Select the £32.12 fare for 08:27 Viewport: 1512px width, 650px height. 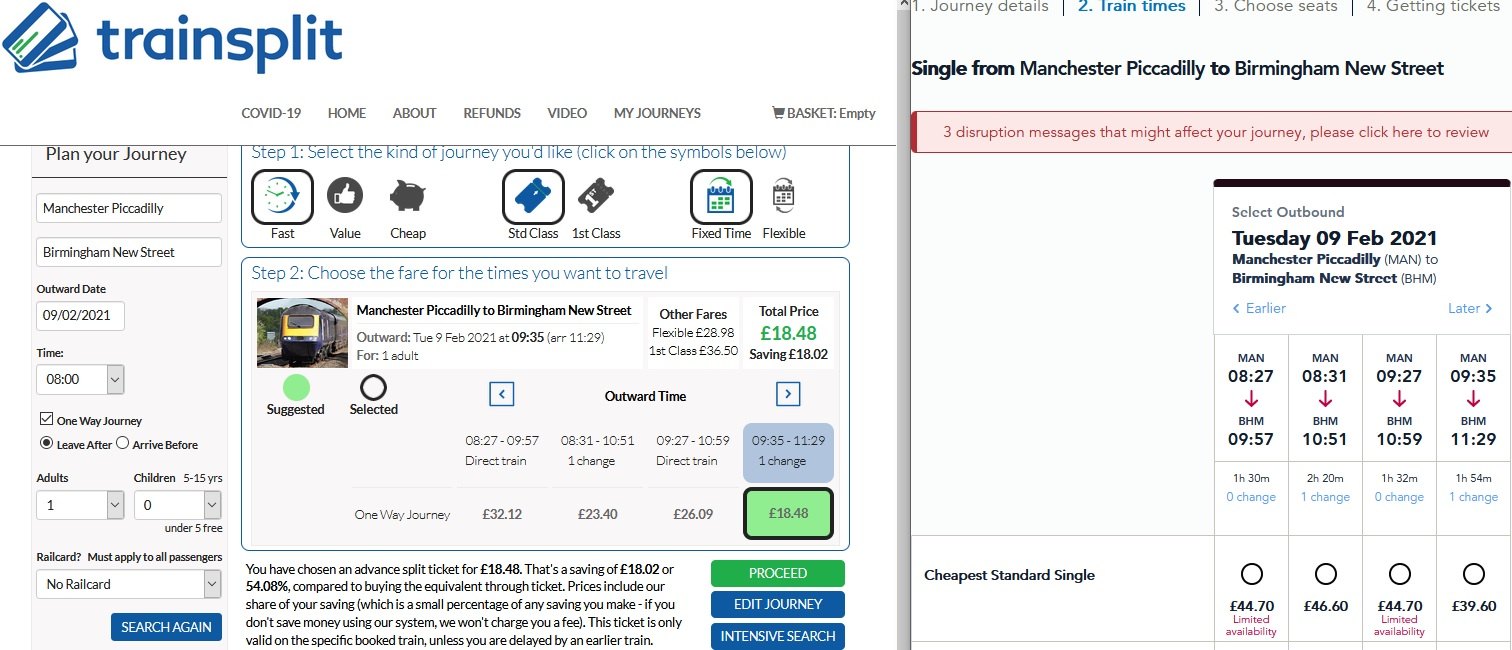tap(502, 514)
